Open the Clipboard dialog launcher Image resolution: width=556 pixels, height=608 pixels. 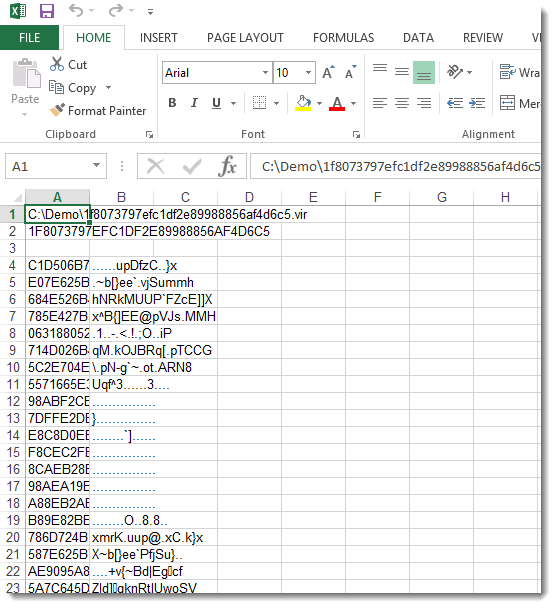[x=149, y=135]
